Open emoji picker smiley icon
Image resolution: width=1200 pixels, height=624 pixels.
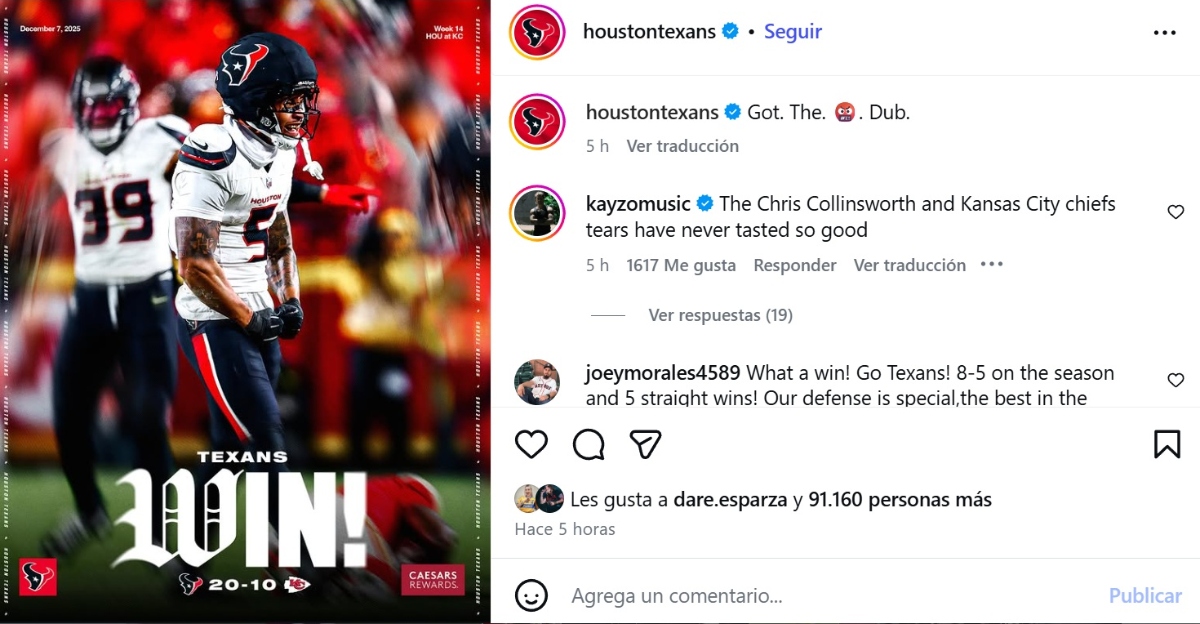(x=531, y=595)
